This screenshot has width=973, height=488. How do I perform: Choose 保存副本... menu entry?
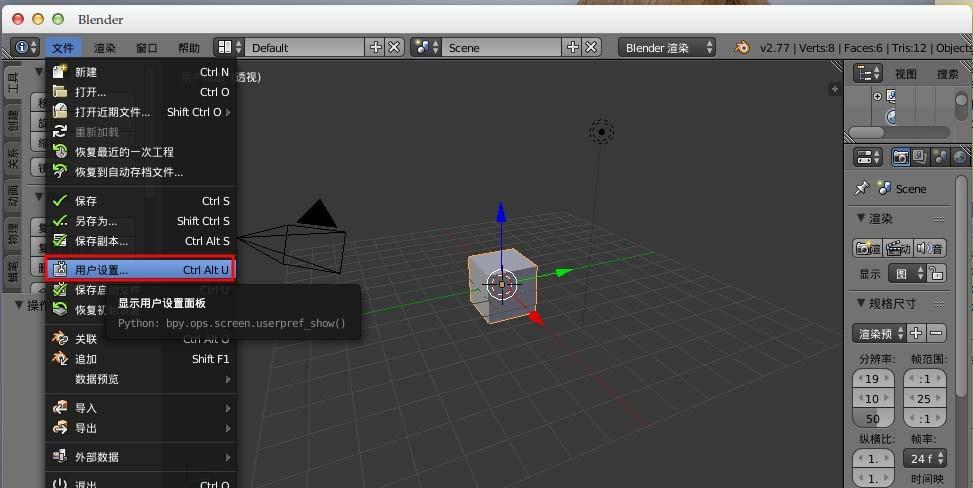141,241
